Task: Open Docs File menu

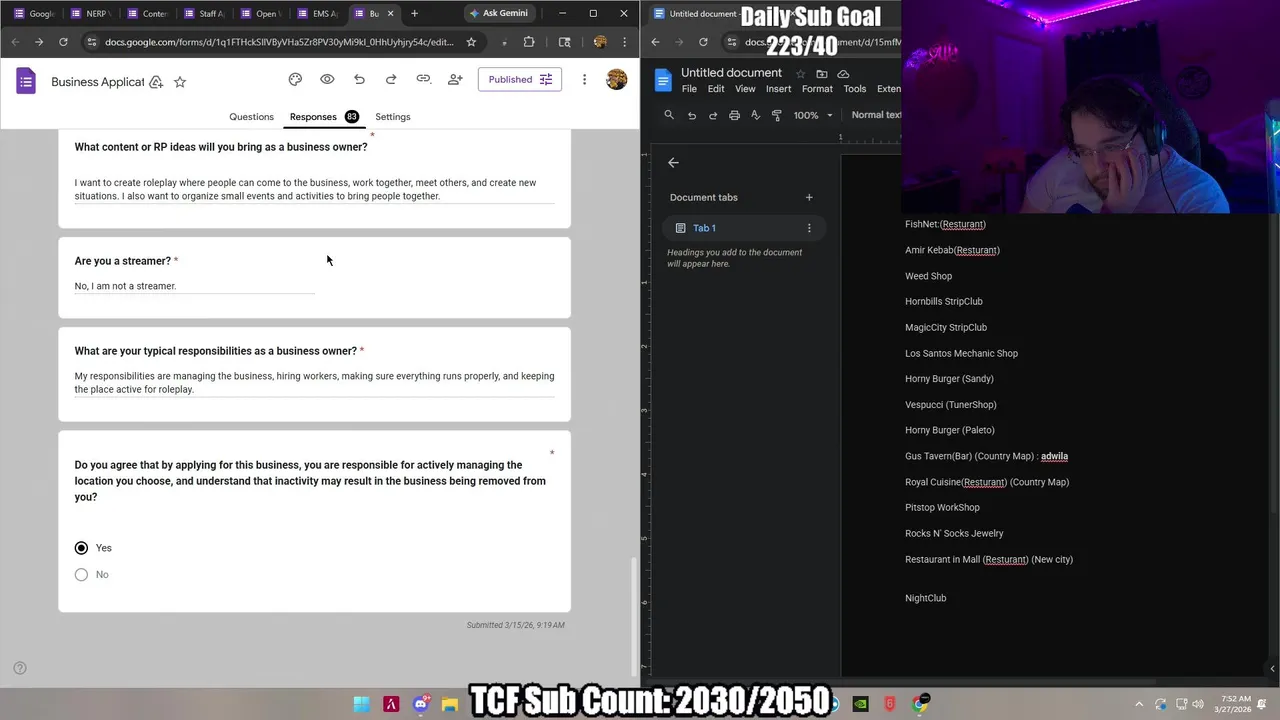Action: pyautogui.click(x=689, y=89)
